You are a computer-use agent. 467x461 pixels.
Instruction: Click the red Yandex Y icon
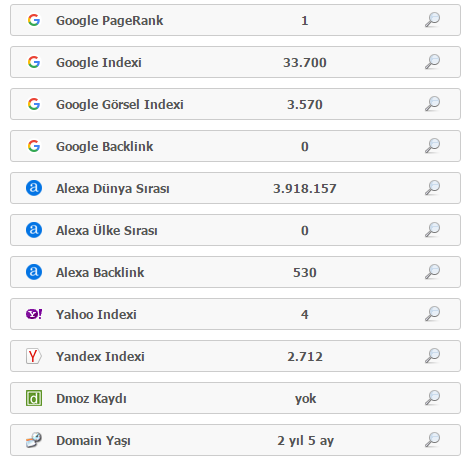tap(34, 356)
